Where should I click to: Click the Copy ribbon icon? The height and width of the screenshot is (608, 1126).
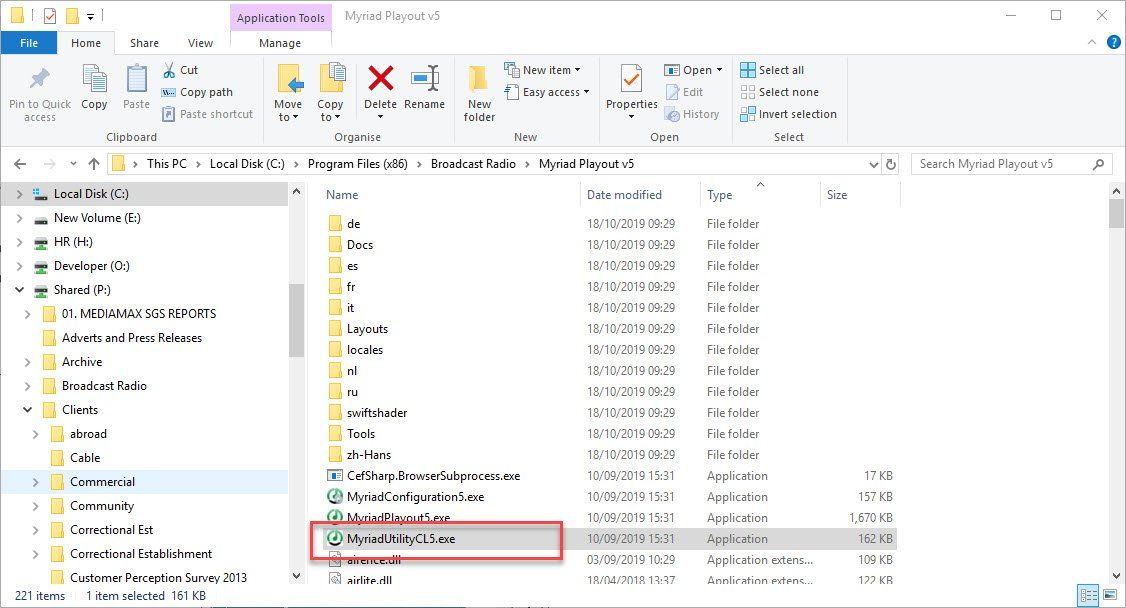[94, 78]
